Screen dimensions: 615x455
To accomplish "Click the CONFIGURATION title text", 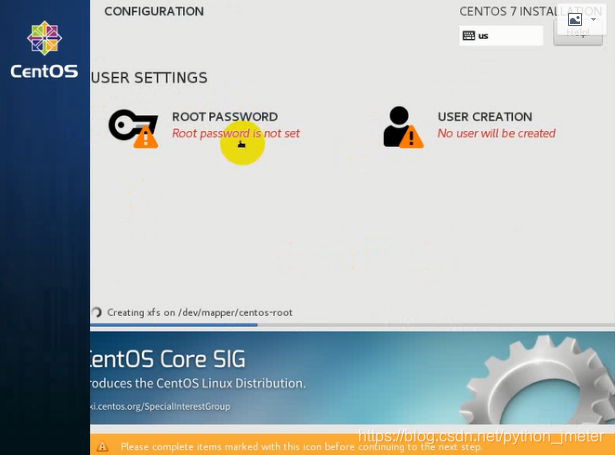I will pos(154,11).
